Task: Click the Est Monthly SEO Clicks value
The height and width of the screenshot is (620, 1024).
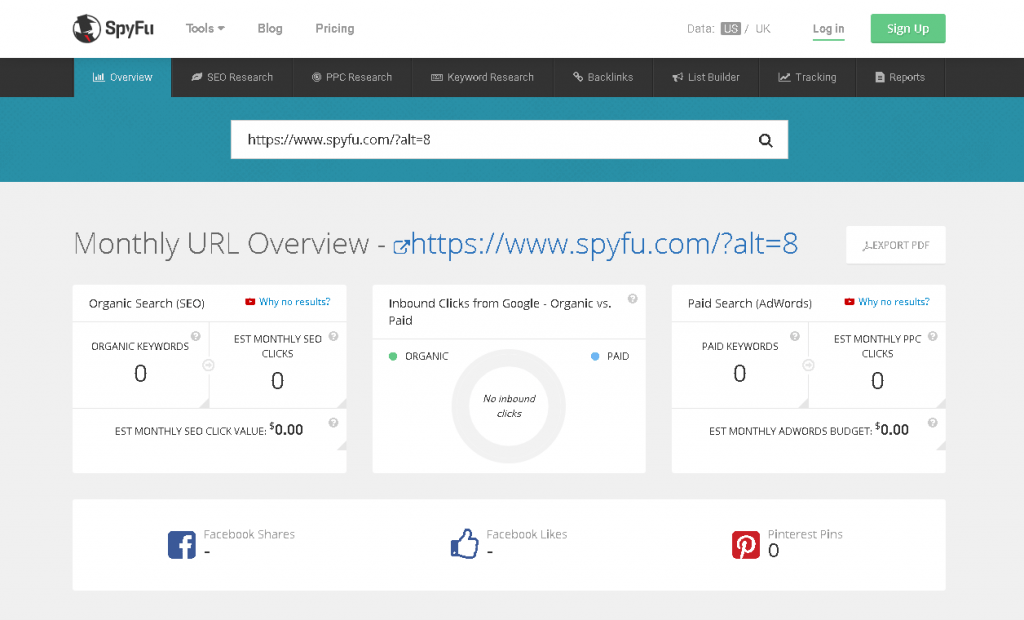Action: [x=278, y=381]
